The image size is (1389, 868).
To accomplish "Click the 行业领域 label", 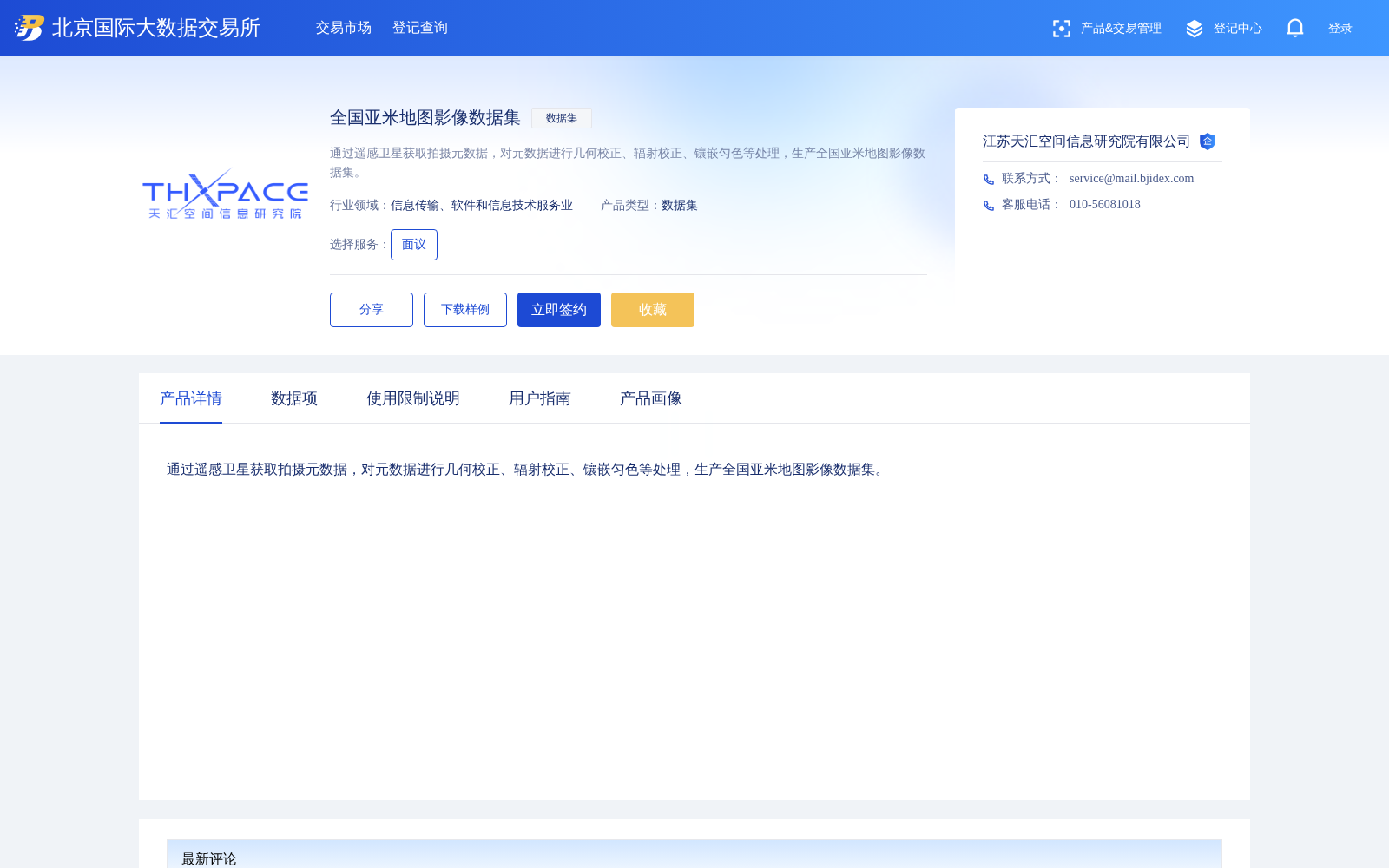I will [x=359, y=206].
